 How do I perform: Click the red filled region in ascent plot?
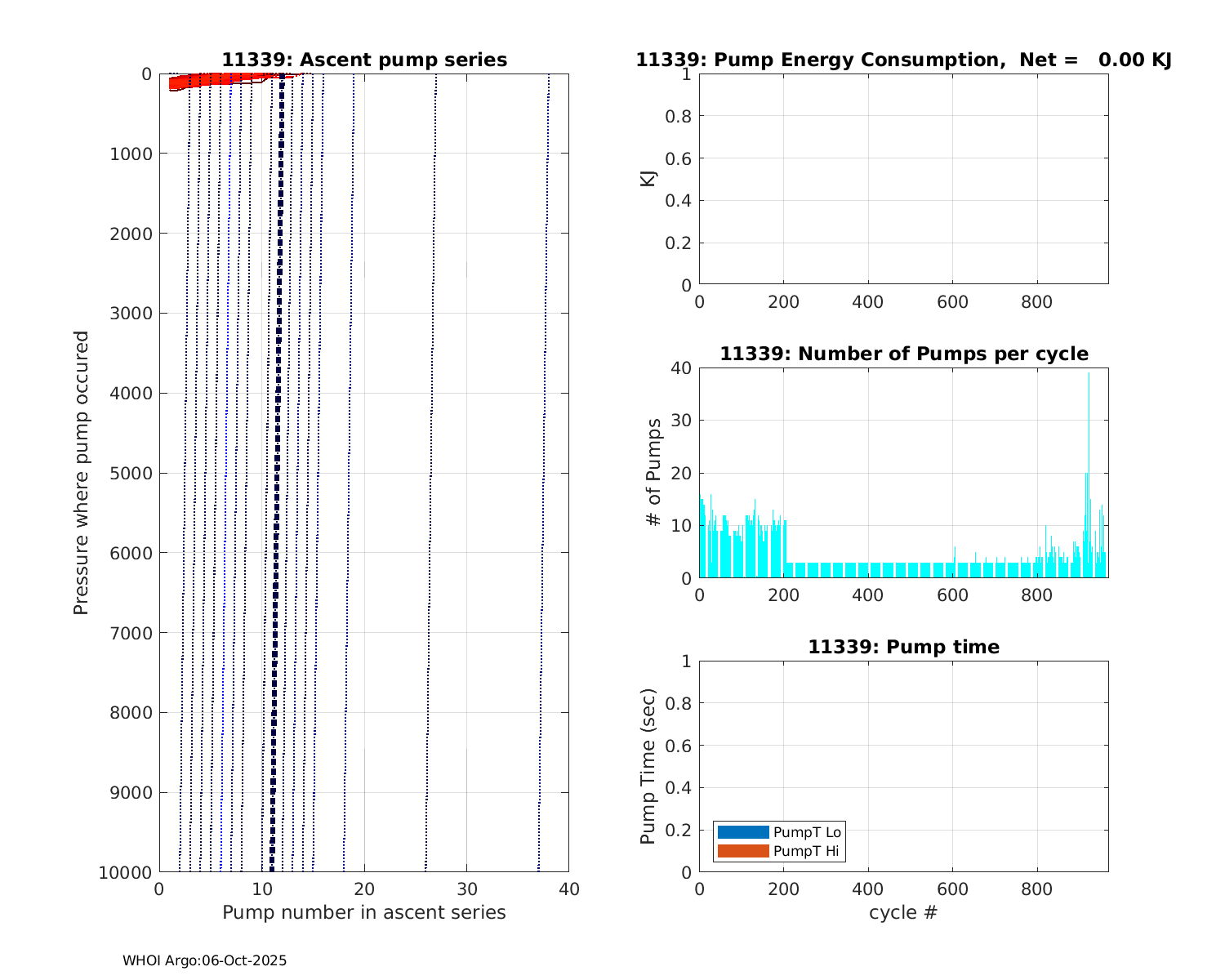(204, 80)
